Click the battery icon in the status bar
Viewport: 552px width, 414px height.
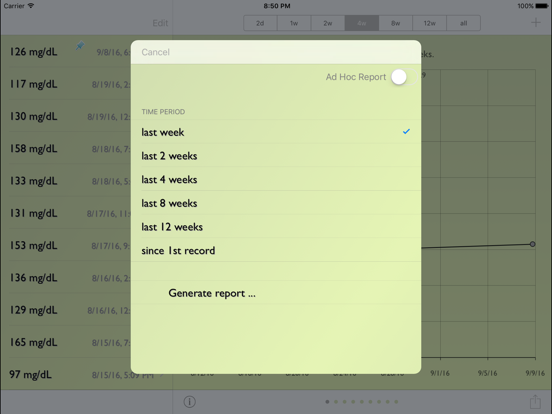coord(542,6)
